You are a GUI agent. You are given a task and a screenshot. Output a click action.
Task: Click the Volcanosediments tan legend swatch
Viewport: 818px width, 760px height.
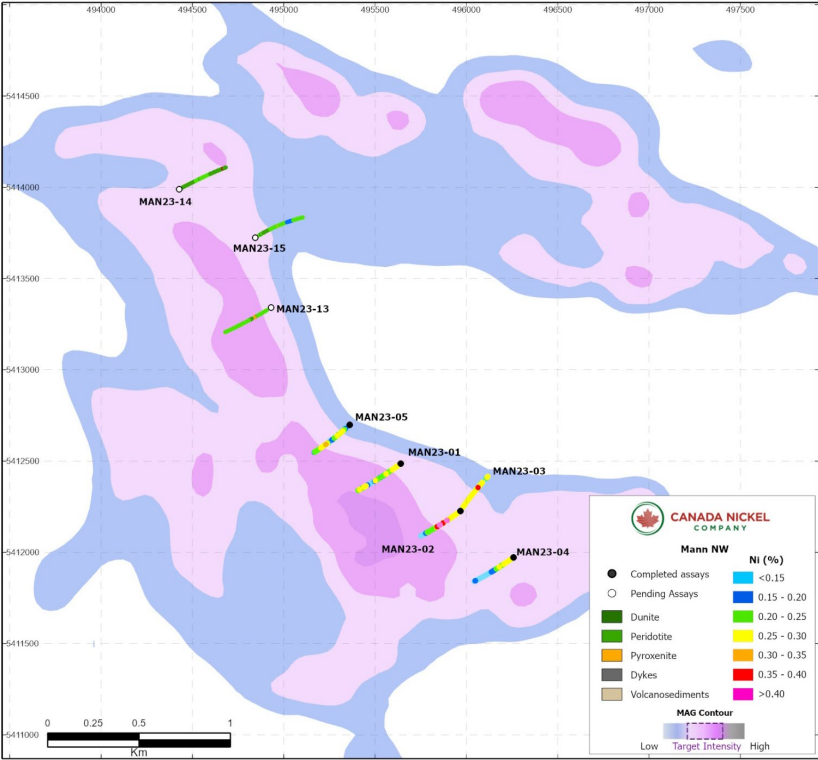611,695
